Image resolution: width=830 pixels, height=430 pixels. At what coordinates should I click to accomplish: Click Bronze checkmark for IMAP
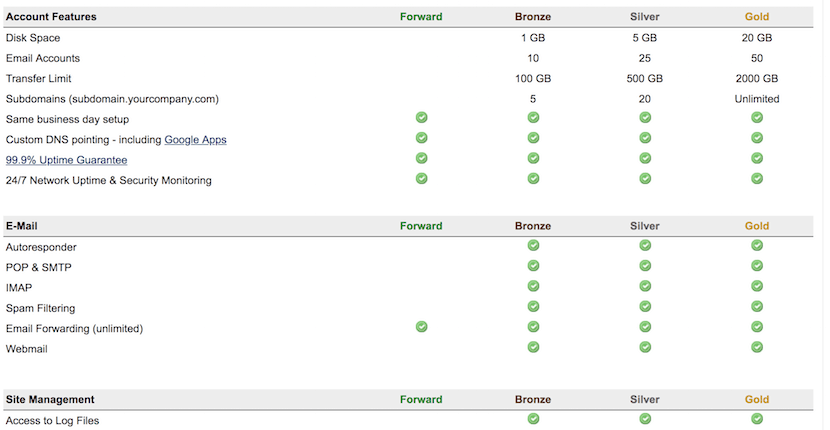tap(533, 286)
